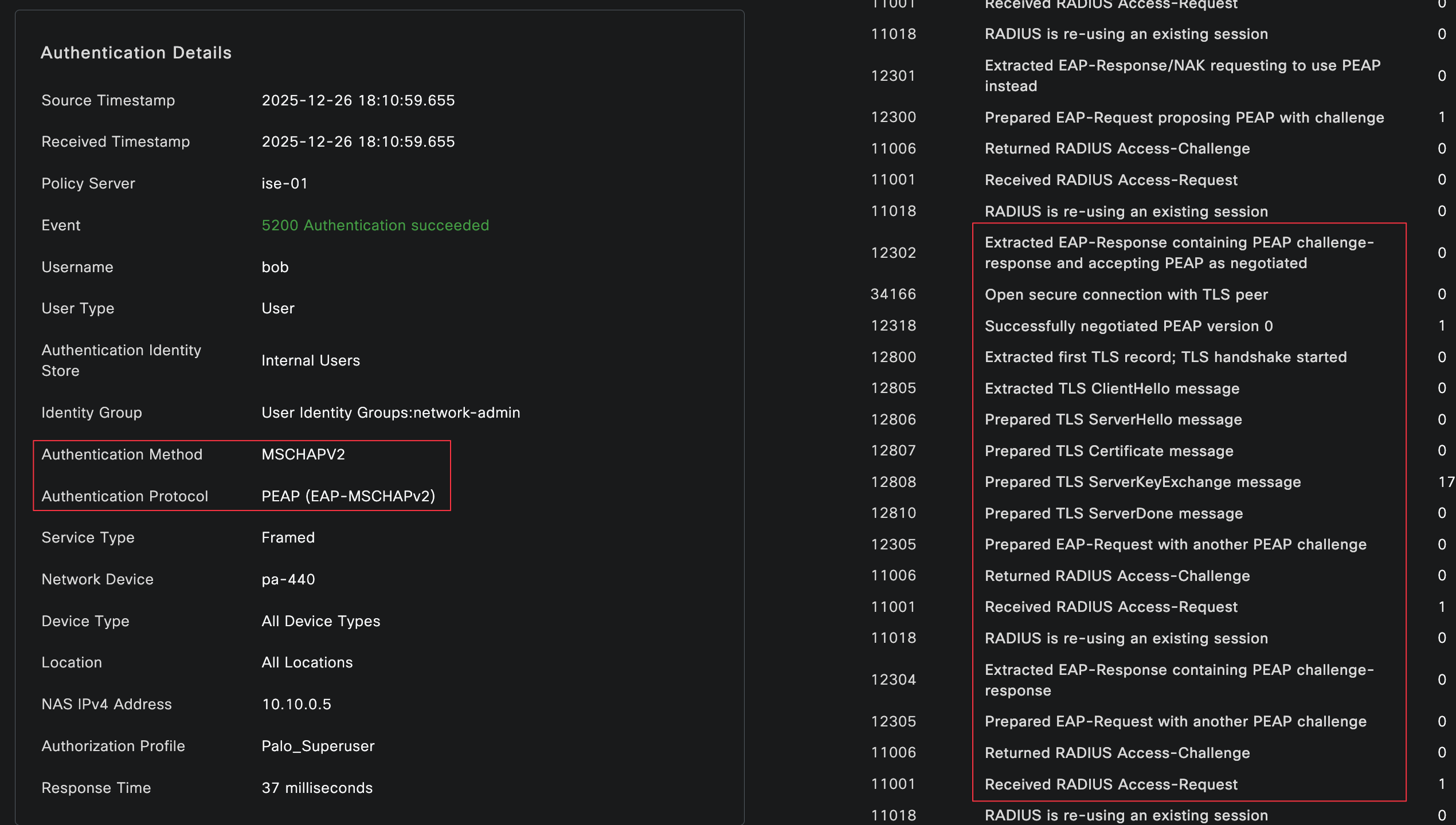
Task: Click the MSCHAPV2 authentication method value
Action: 303,454
